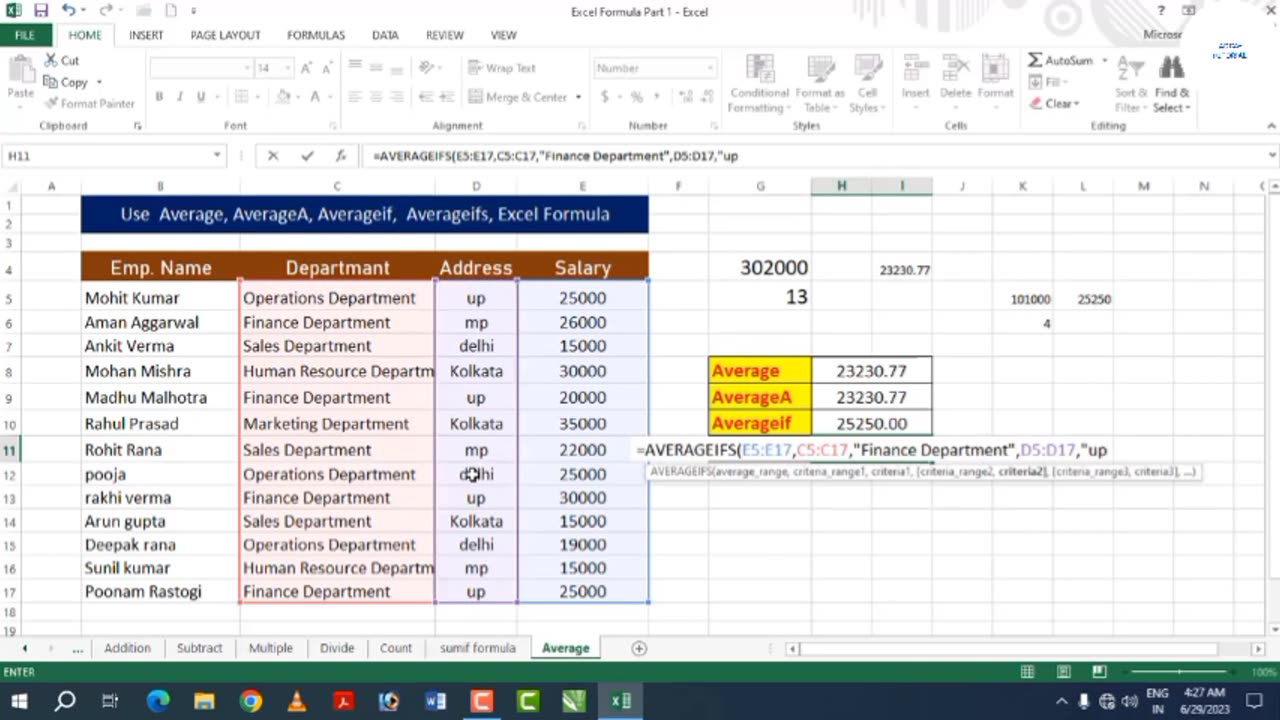1280x720 pixels.
Task: Open the Addition sheet tab
Action: [x=127, y=648]
